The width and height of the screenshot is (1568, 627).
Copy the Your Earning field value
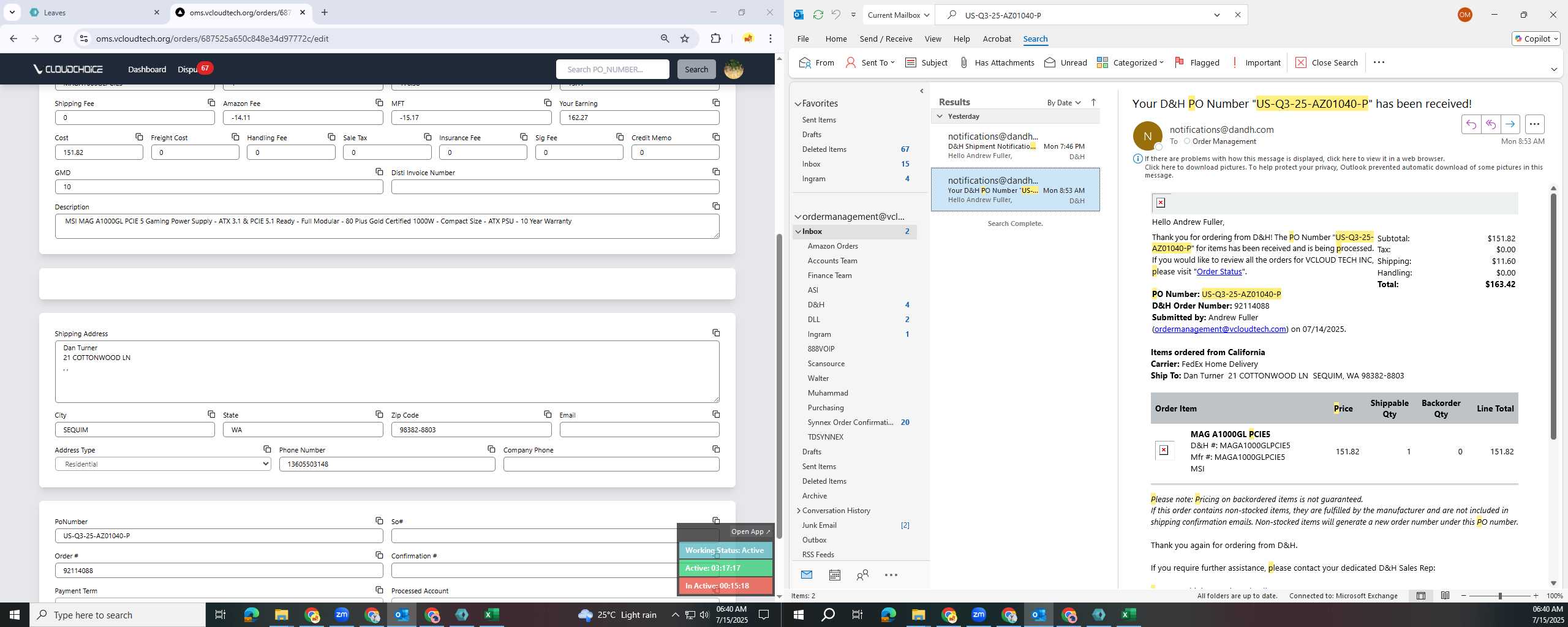coord(716,103)
